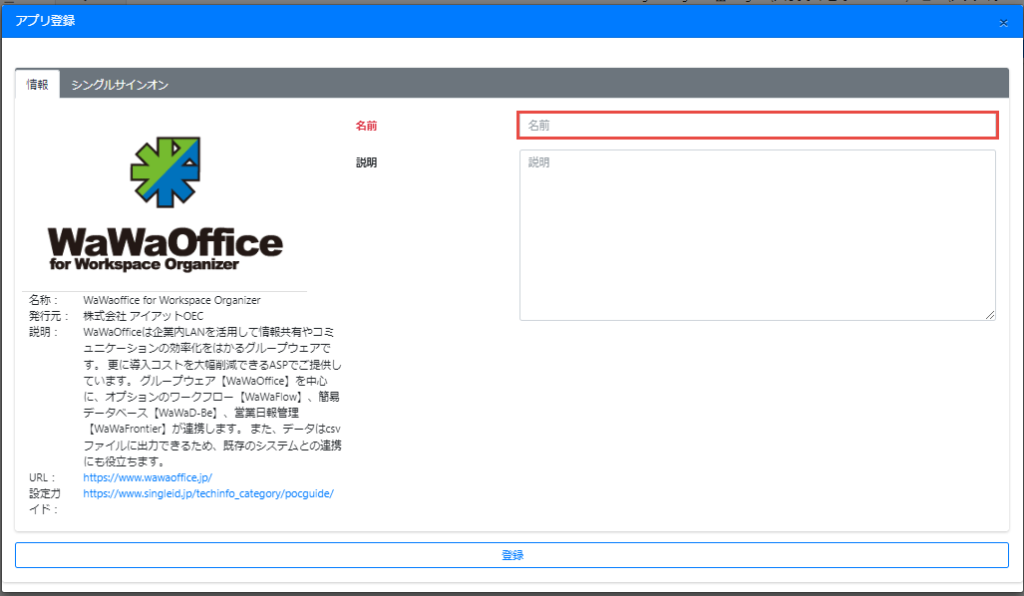Open the singleid.jp pocguide setup link
1024x596 pixels.
coord(207,493)
